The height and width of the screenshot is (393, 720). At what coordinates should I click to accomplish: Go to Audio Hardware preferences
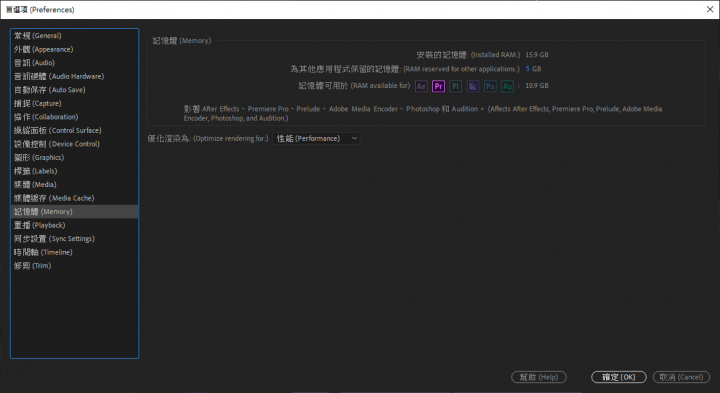point(74,76)
